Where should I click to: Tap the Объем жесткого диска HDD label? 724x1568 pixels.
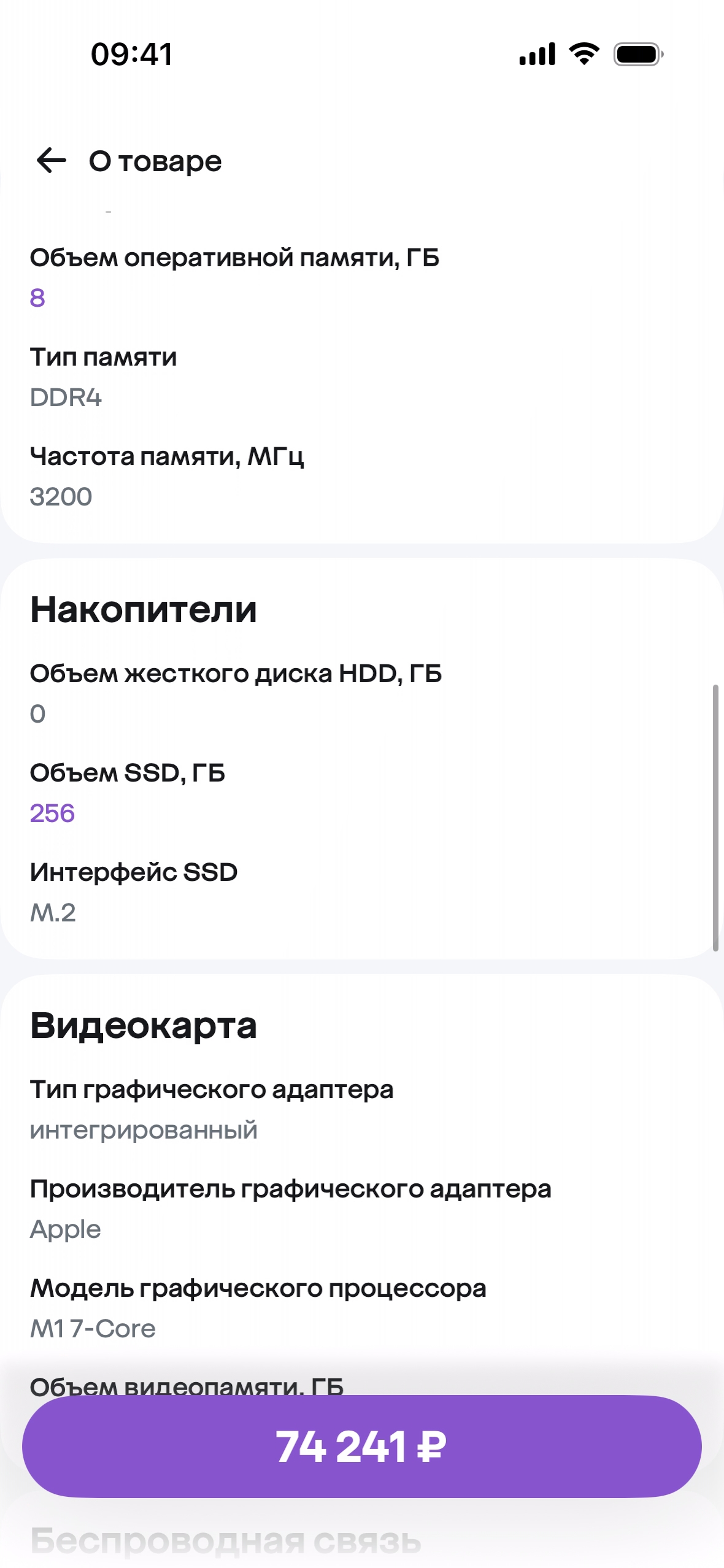coord(236,674)
